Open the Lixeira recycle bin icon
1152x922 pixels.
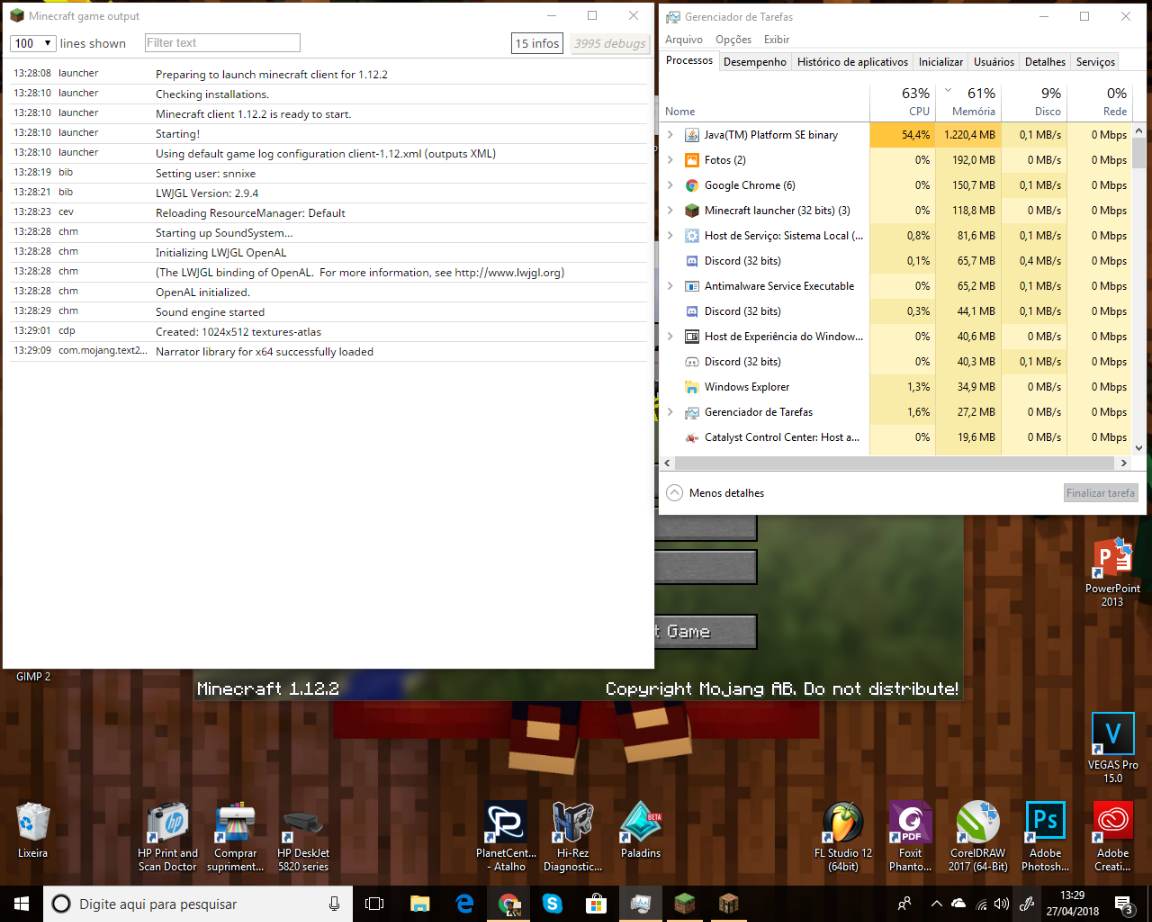point(33,823)
